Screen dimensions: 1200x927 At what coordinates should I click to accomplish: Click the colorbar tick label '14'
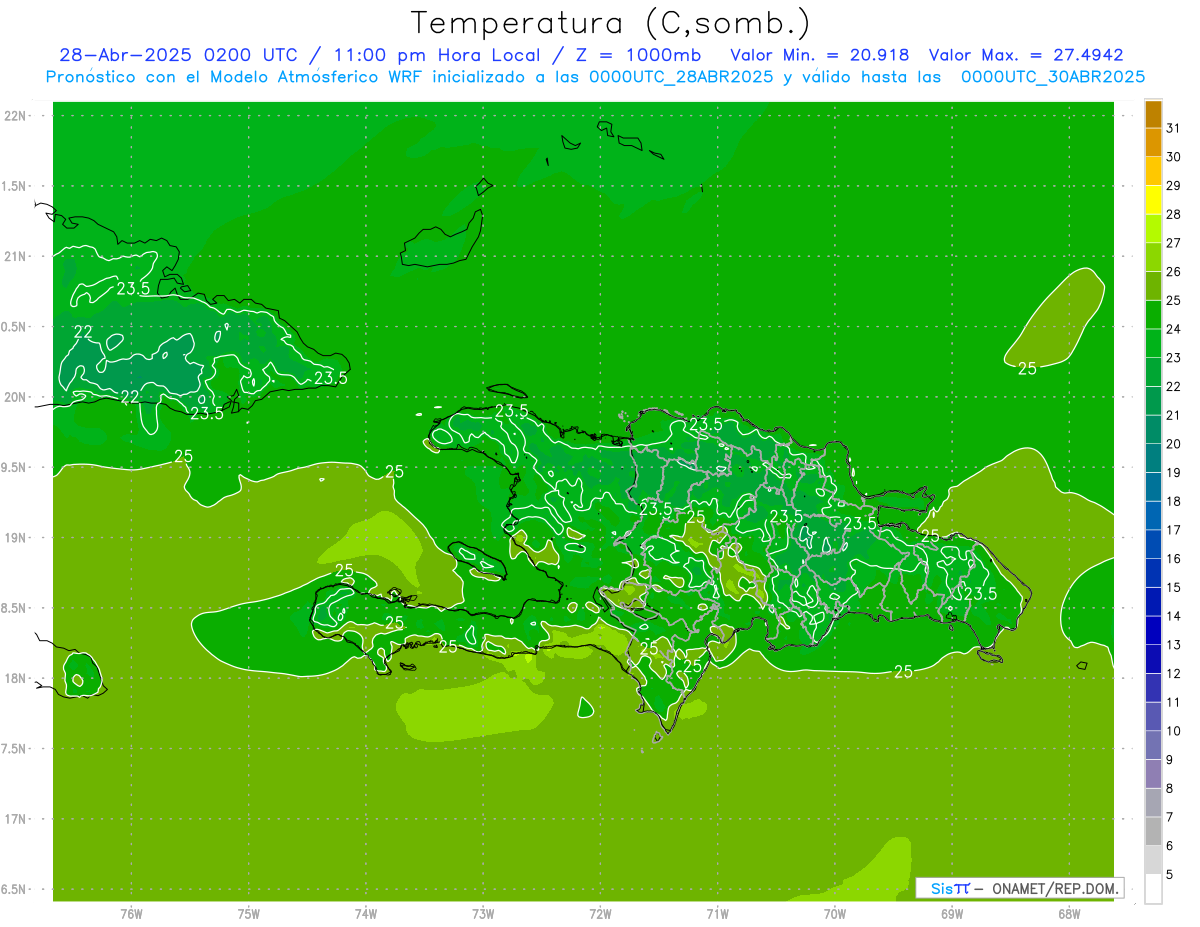(1173, 616)
